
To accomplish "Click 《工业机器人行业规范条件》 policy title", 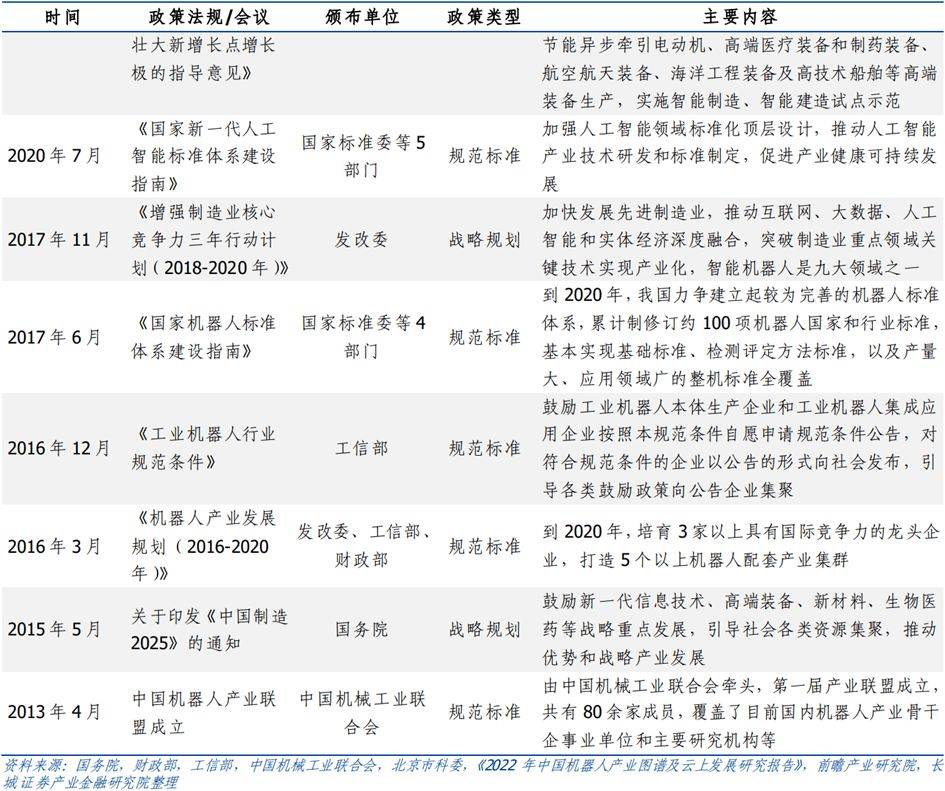I will tap(204, 448).
